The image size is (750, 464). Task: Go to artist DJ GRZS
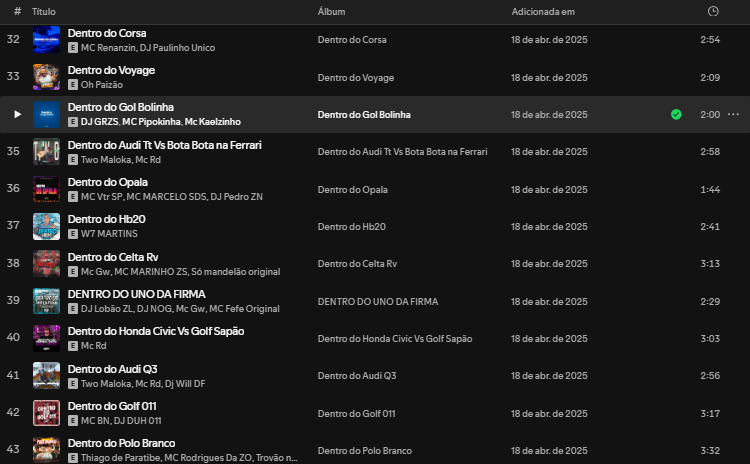click(x=99, y=122)
